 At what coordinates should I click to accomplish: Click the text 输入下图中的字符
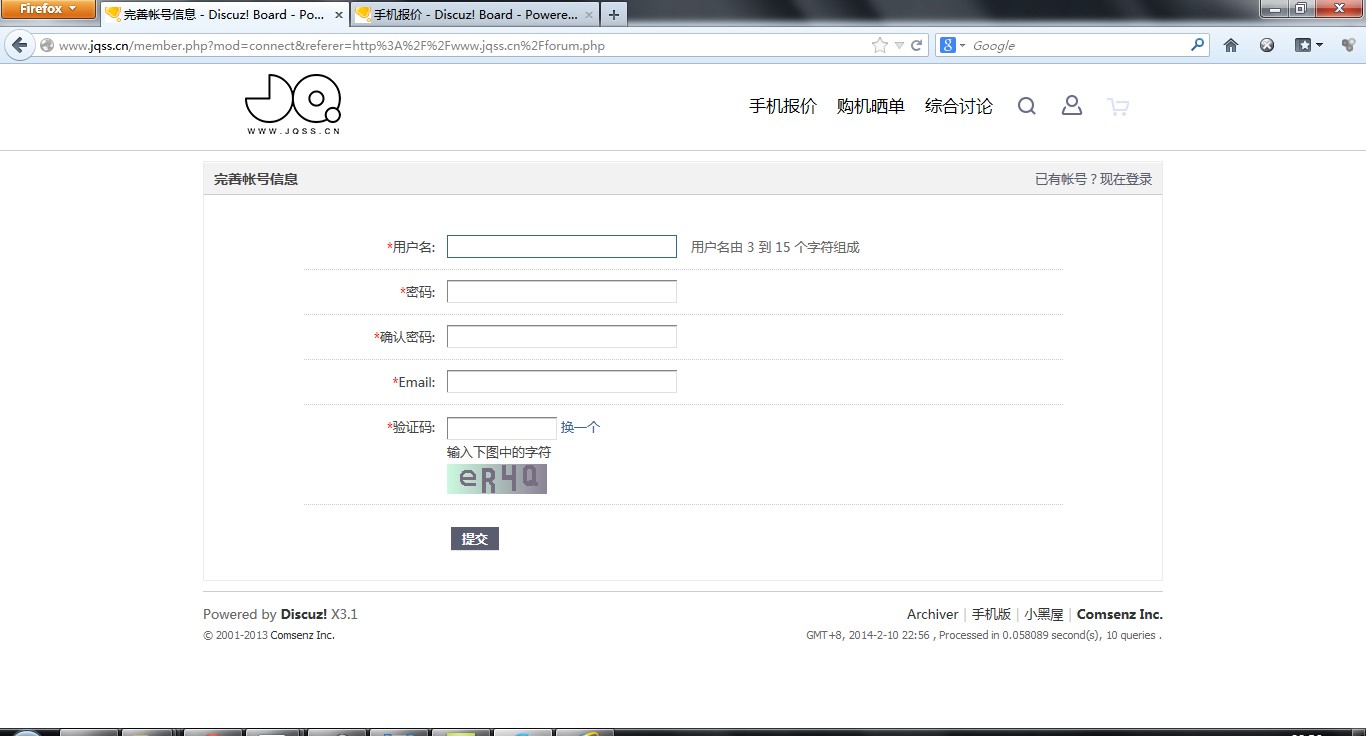pyautogui.click(x=499, y=452)
